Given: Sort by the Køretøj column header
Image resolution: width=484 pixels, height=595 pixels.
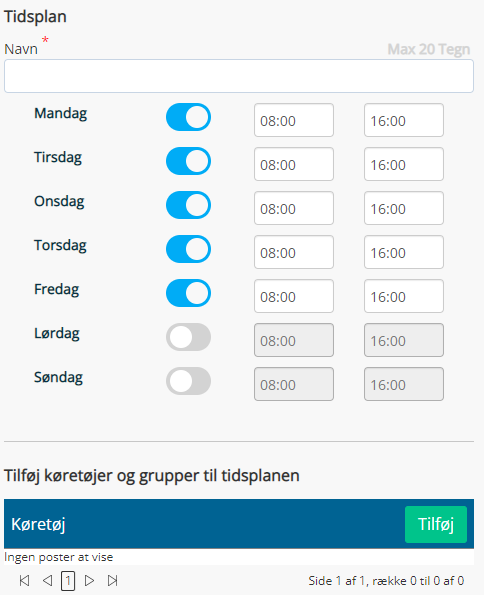Looking at the screenshot, I should [x=38, y=524].
